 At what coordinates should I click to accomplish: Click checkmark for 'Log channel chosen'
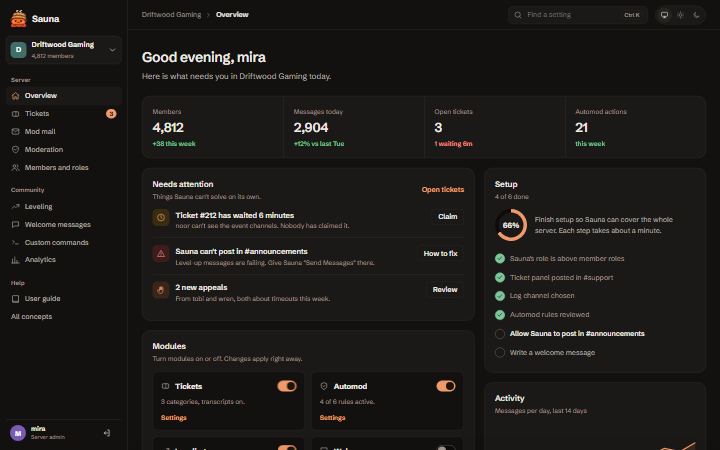[500, 296]
